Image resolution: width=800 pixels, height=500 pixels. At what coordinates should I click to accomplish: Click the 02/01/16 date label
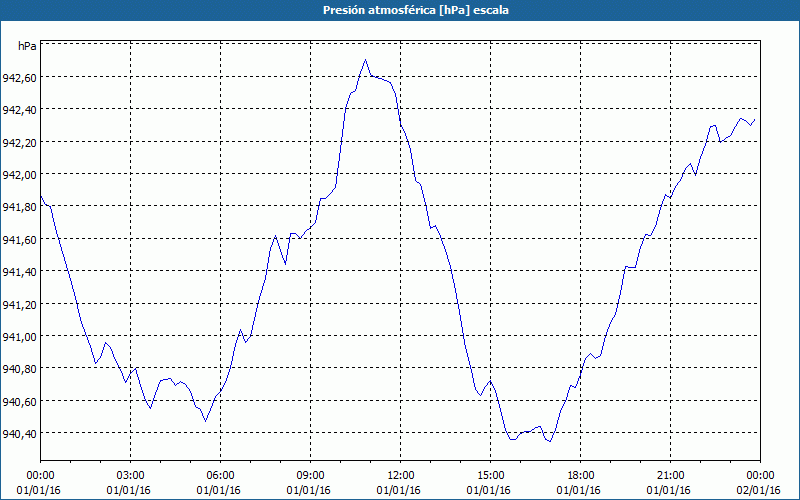[759, 490]
